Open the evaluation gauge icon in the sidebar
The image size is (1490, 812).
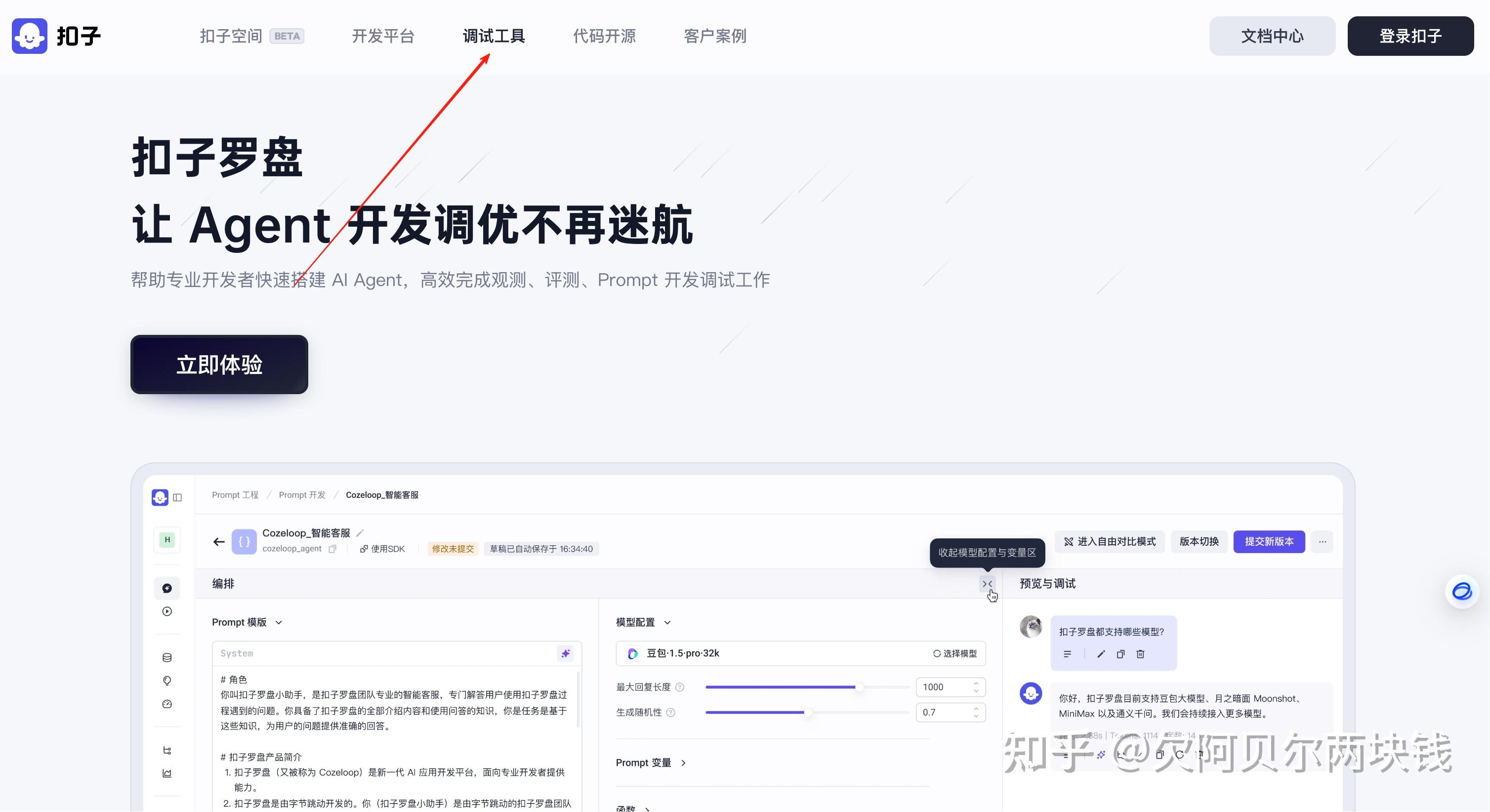click(x=166, y=704)
